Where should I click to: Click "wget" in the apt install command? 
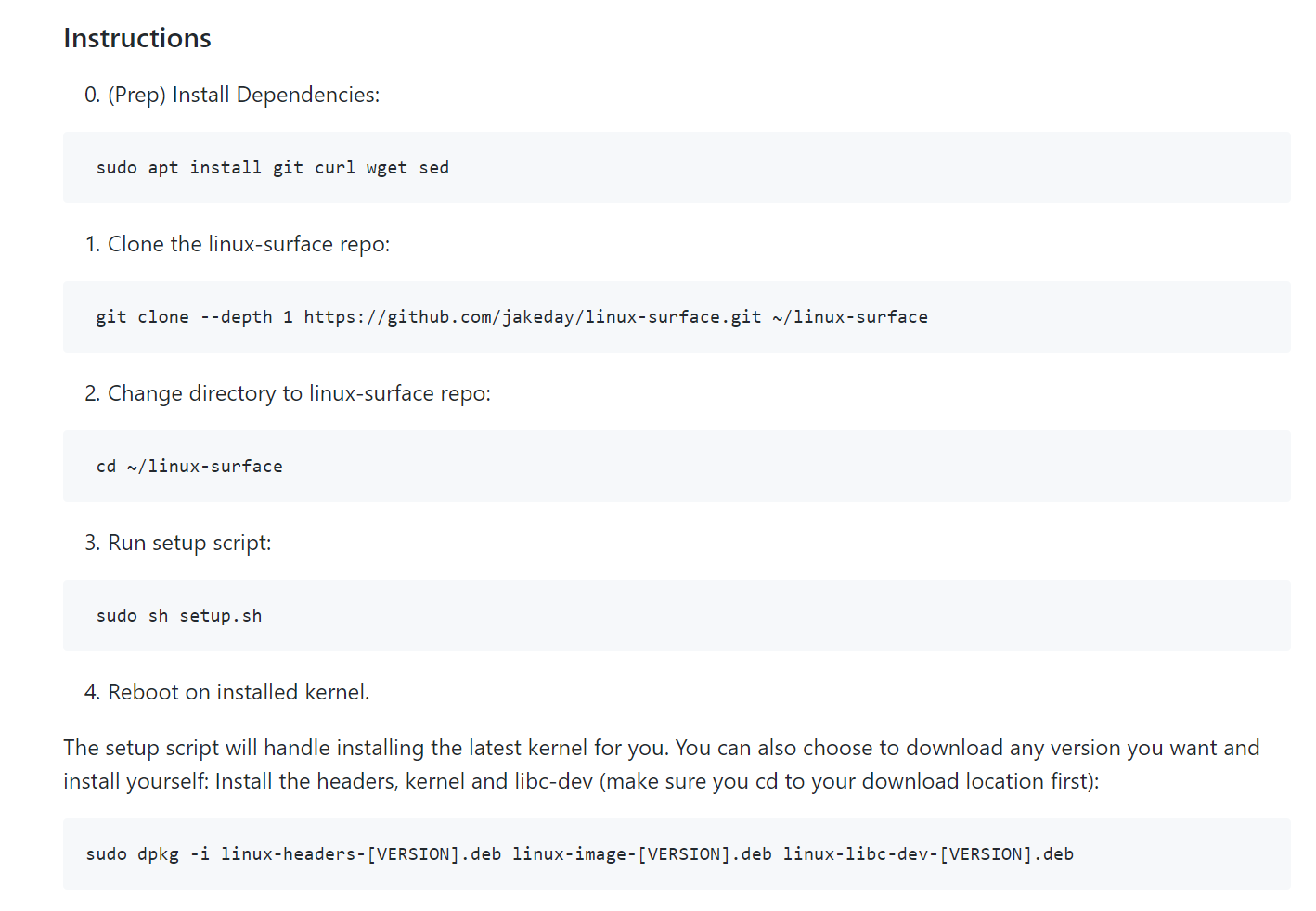pos(386,168)
